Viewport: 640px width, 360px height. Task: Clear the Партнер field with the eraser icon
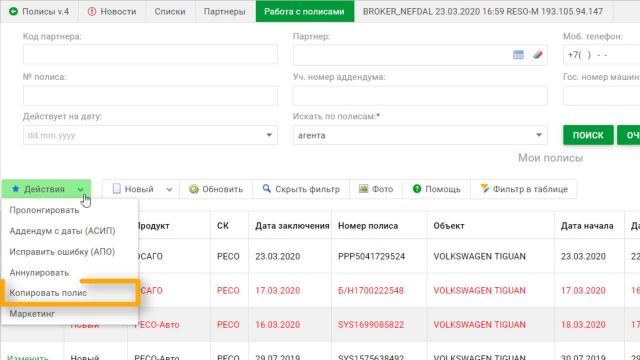click(538, 54)
